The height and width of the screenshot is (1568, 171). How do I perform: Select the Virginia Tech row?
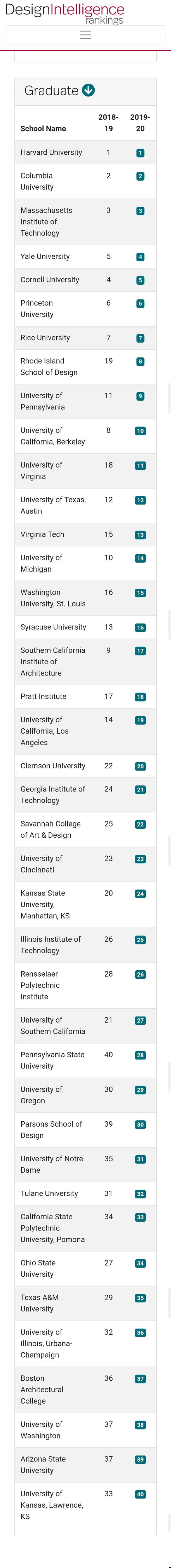(x=85, y=534)
